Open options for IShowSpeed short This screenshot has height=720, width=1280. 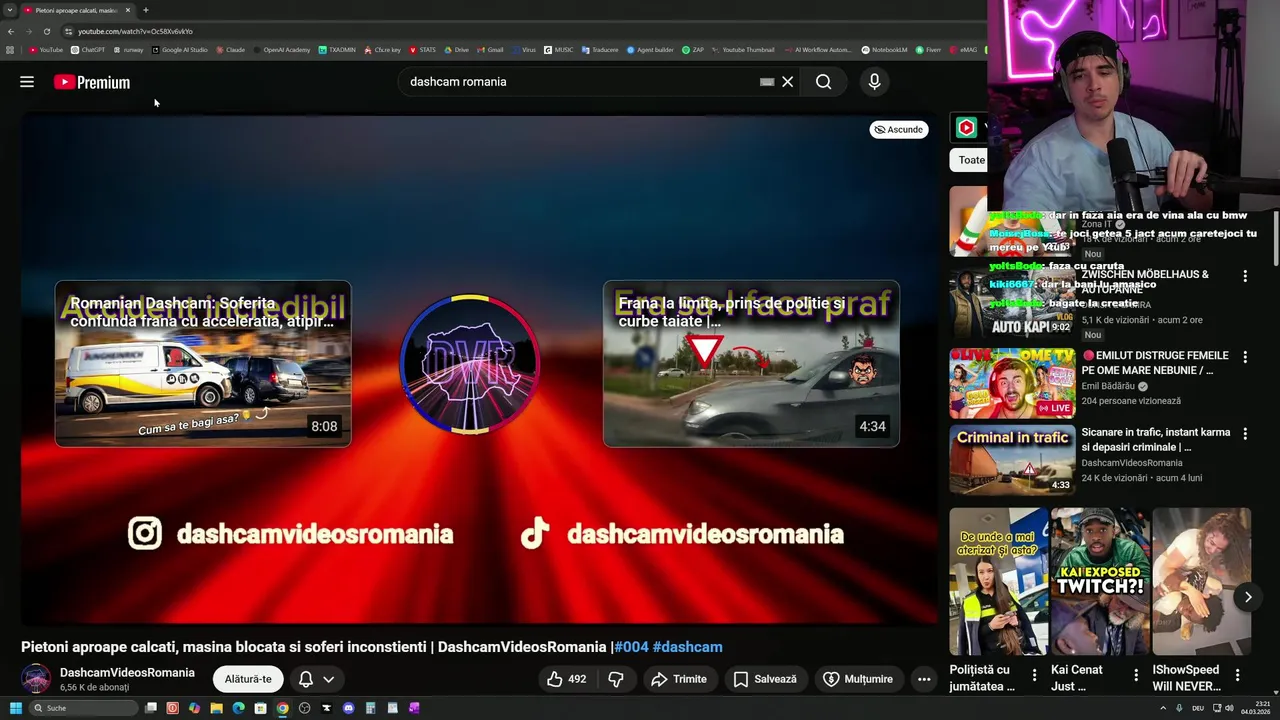(1237, 675)
